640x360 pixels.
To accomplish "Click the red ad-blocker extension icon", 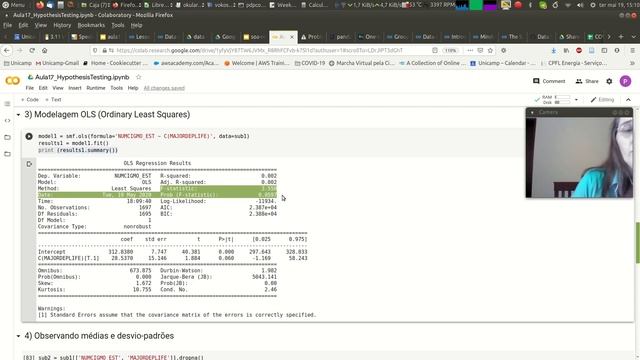I will point(579,50).
